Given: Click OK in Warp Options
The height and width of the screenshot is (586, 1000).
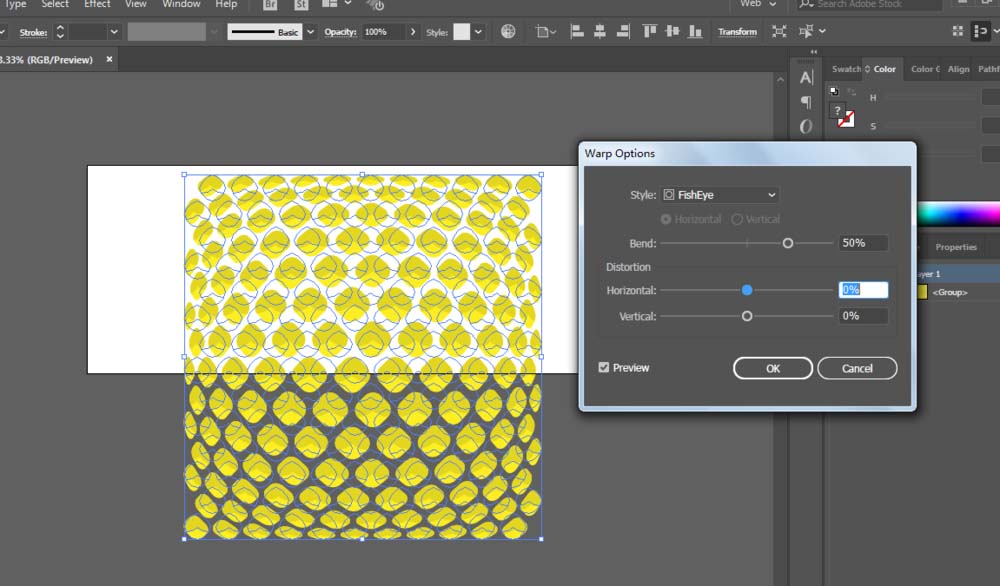Looking at the screenshot, I should coord(772,368).
